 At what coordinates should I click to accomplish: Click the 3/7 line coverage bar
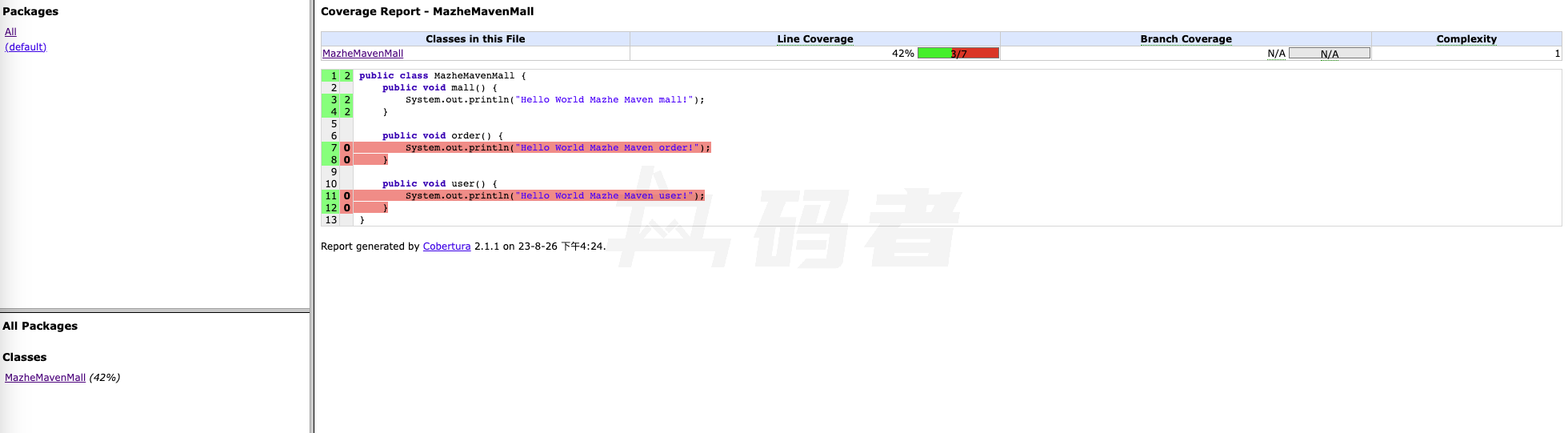pos(958,54)
